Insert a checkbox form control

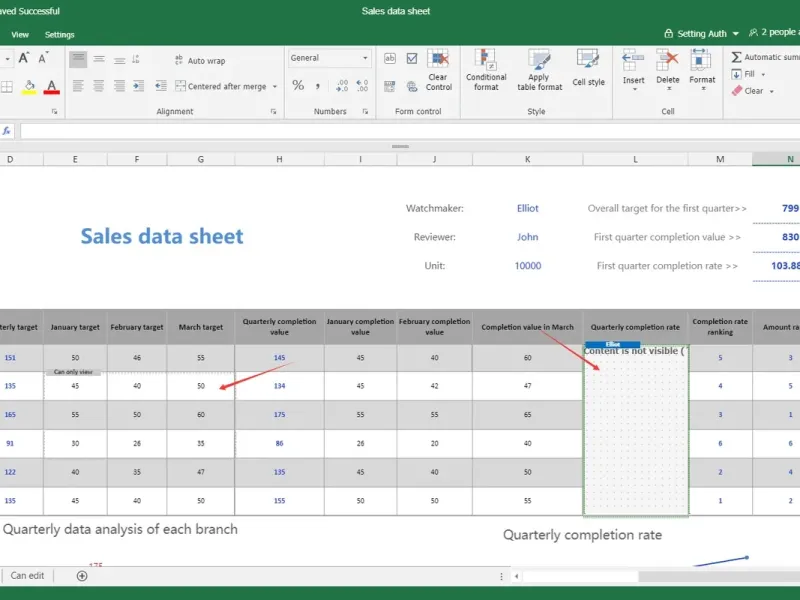click(x=412, y=59)
